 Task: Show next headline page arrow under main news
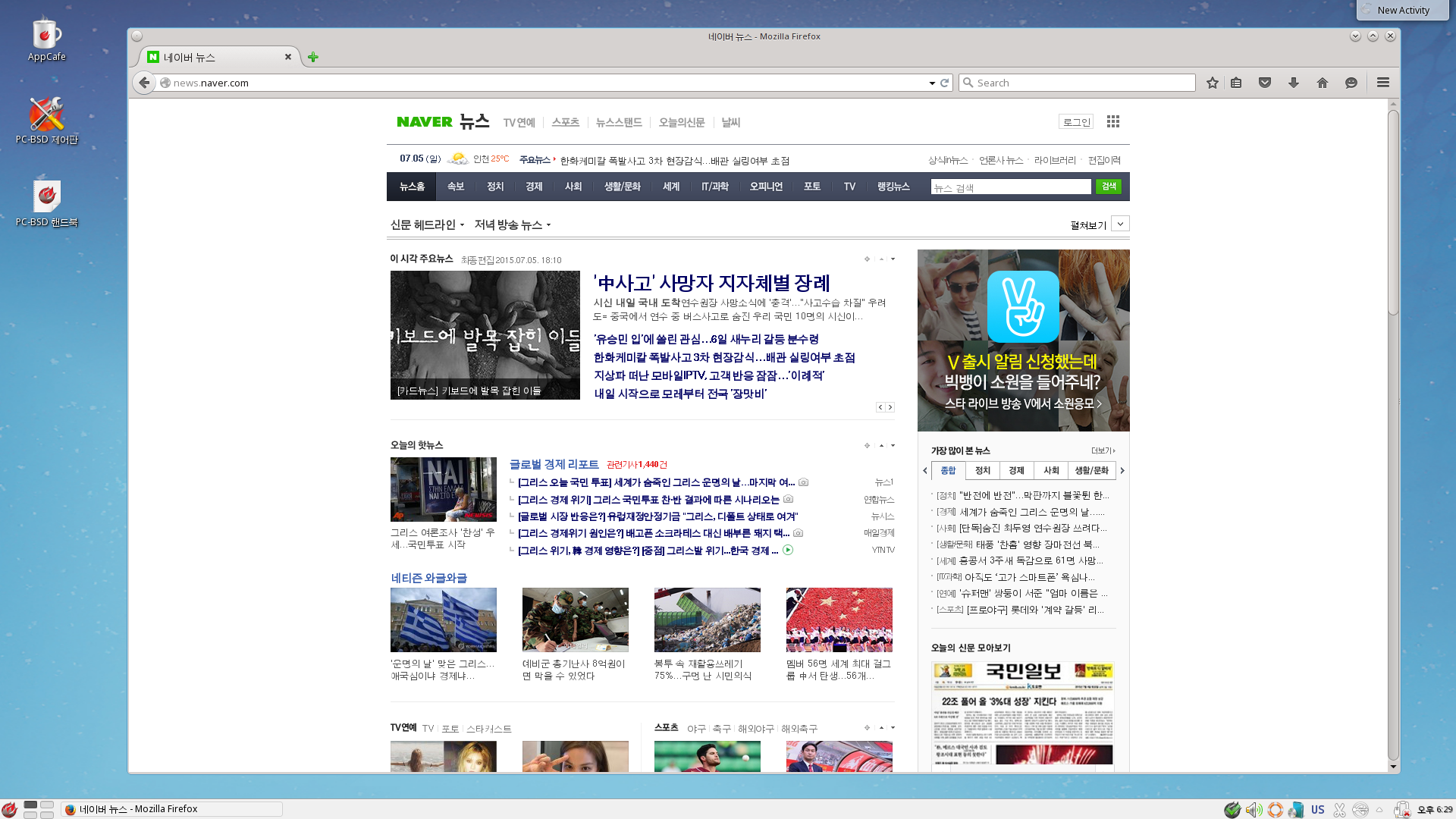coord(890,407)
